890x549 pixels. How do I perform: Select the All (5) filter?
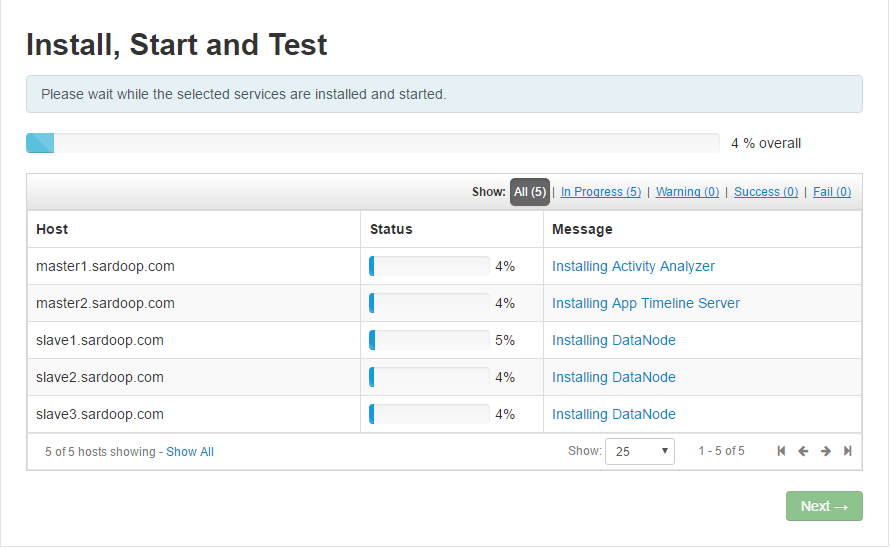[530, 192]
